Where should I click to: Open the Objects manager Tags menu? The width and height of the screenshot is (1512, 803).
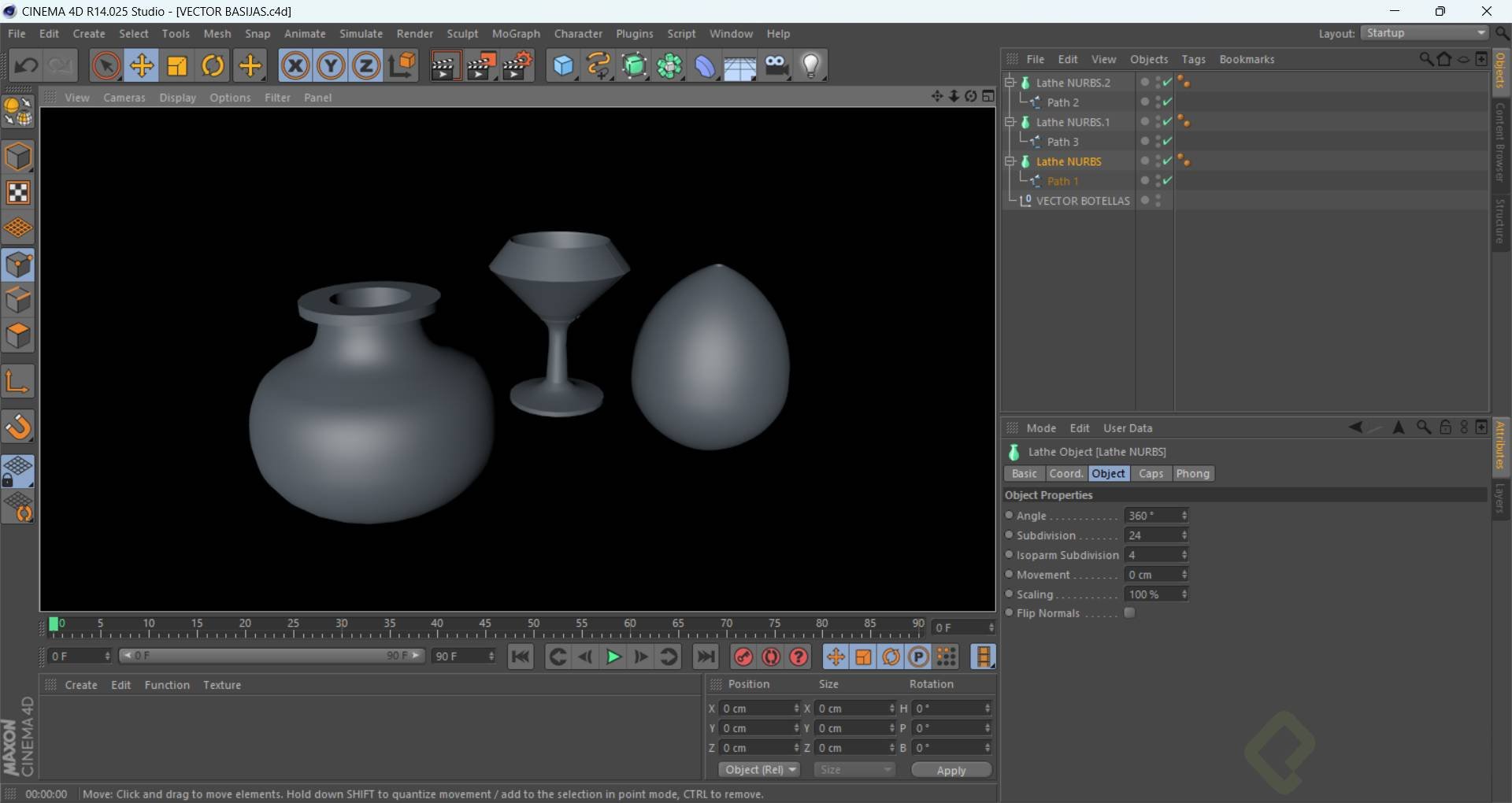tap(1193, 59)
